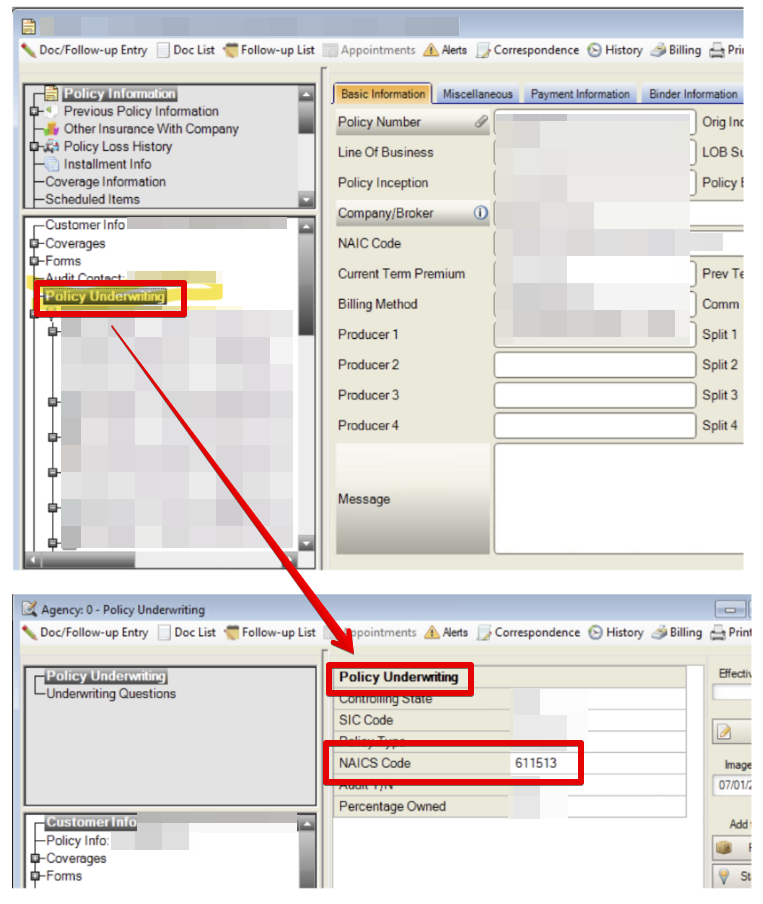Click Other Insurance With Company icon
Viewport: 763px width, 904px height.
point(51,129)
